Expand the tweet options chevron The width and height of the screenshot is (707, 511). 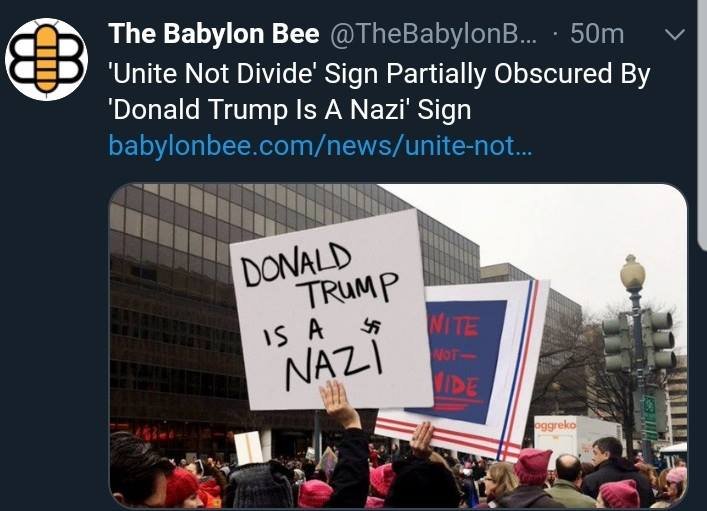[675, 35]
